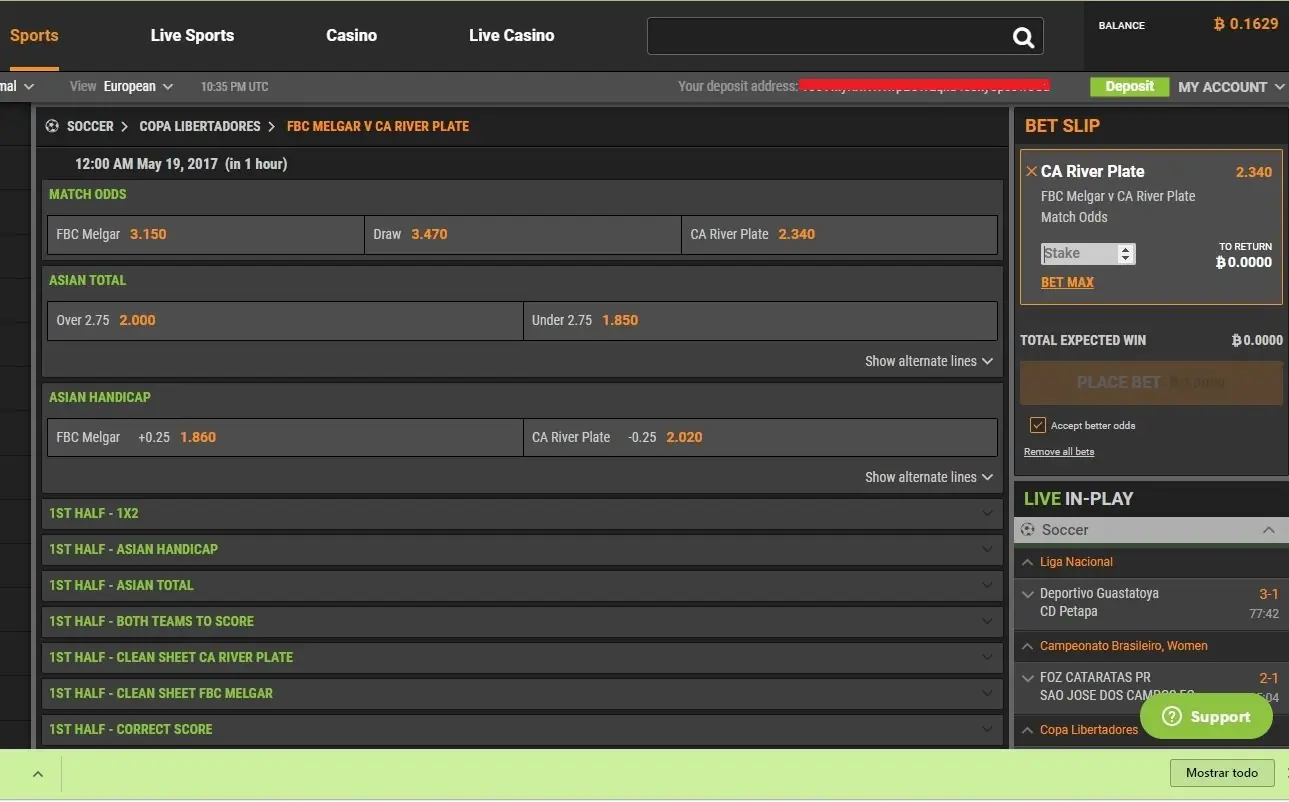This screenshot has width=1289, height=802.
Task: Open the View European dropdown
Action: (137, 86)
